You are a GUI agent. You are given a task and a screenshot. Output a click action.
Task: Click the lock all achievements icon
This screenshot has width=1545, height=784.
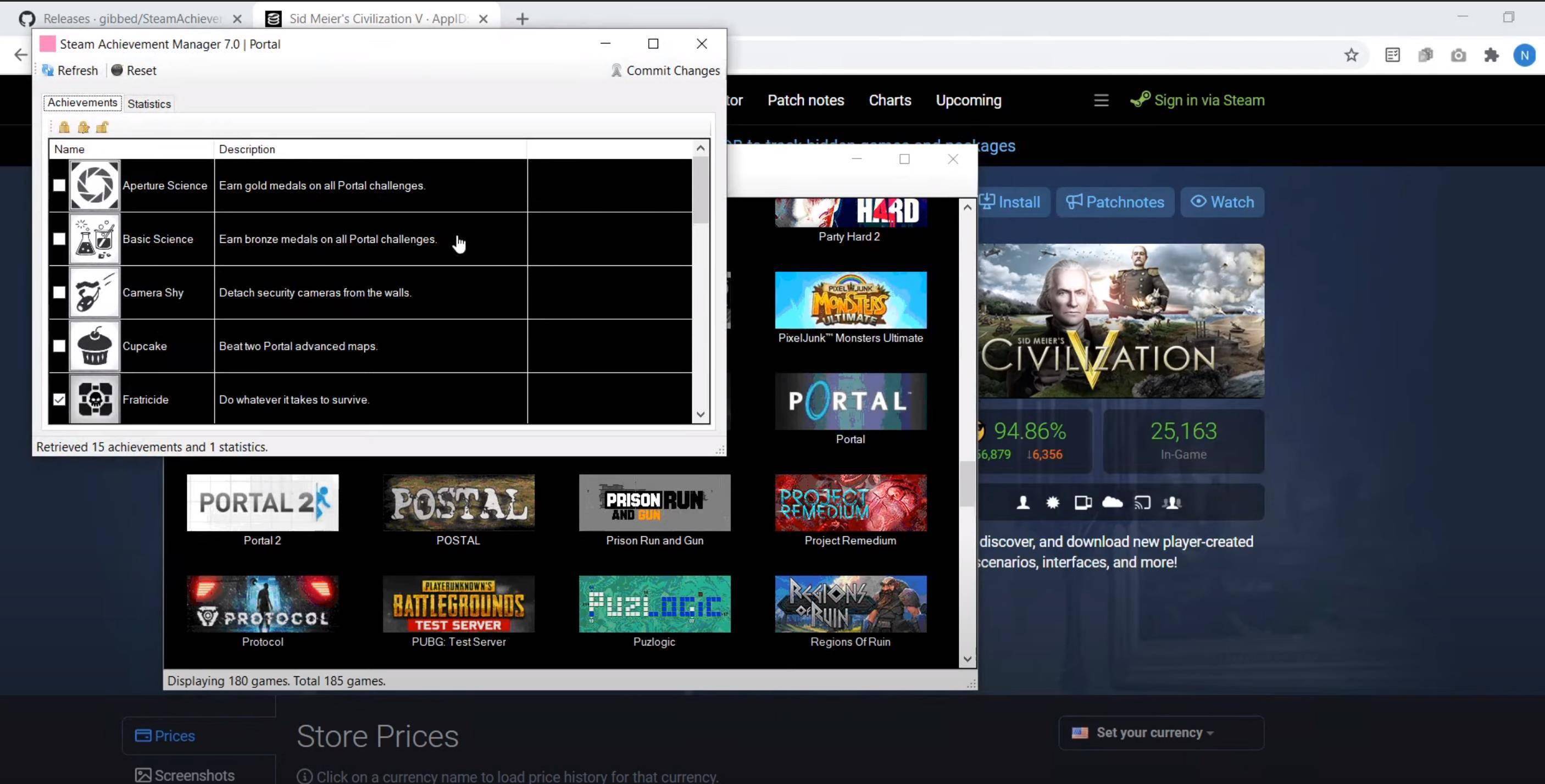click(x=64, y=127)
